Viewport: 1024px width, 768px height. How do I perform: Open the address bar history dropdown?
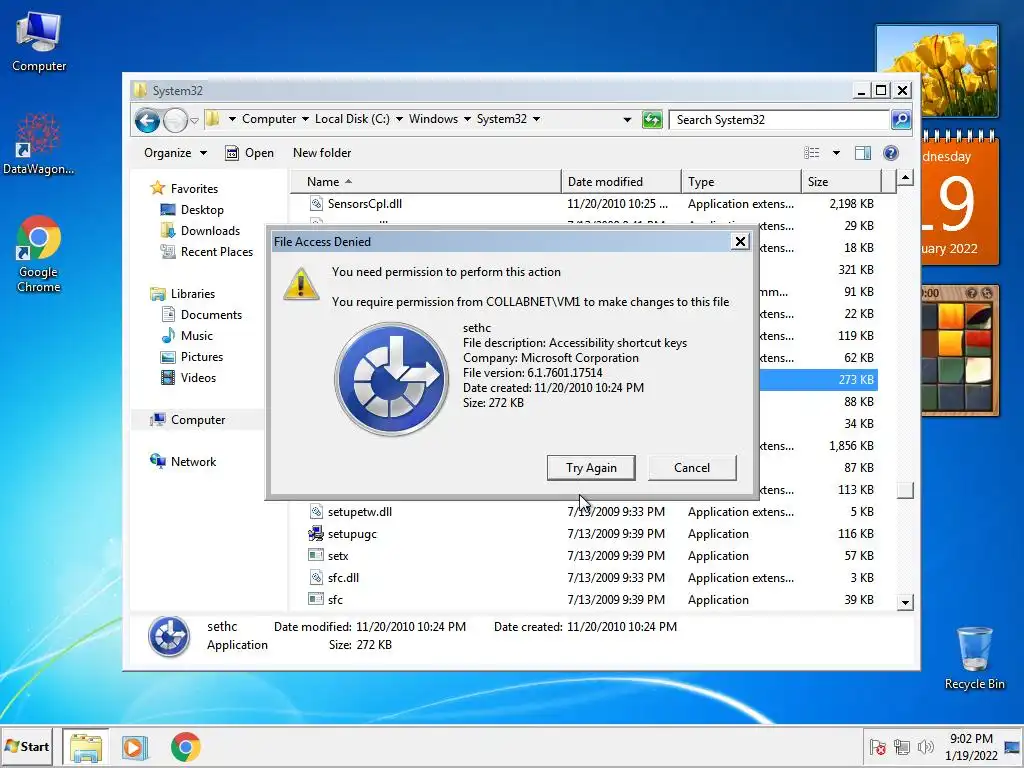coord(627,120)
